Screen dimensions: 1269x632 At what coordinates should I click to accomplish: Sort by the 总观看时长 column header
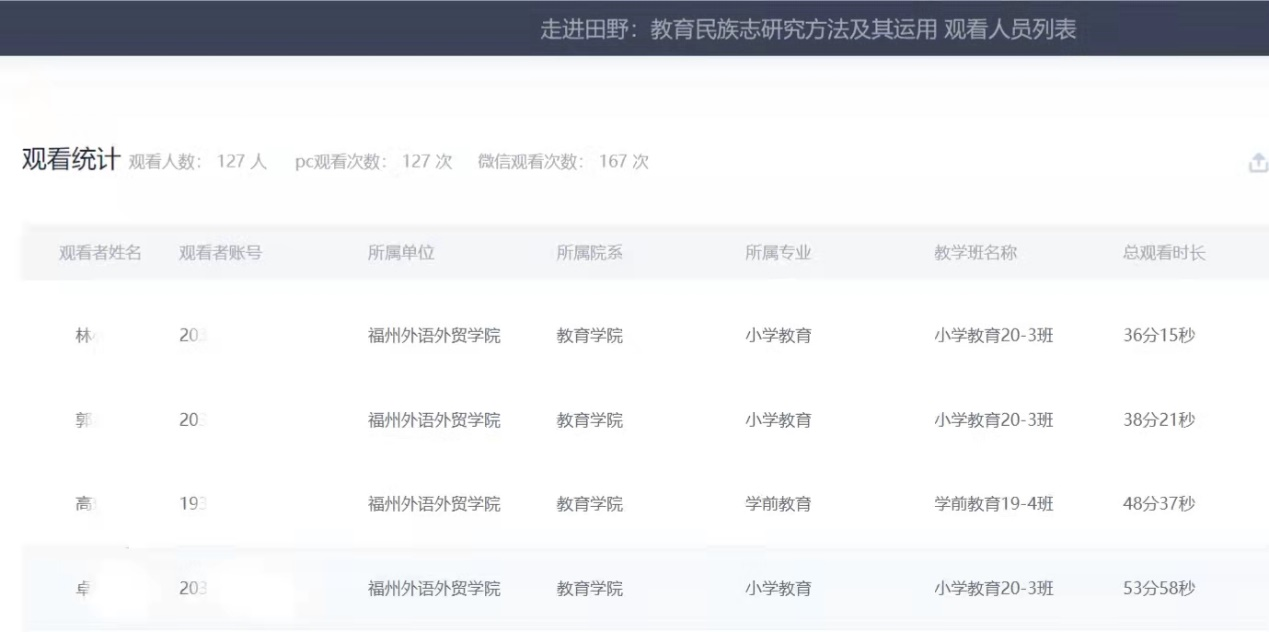(1164, 253)
